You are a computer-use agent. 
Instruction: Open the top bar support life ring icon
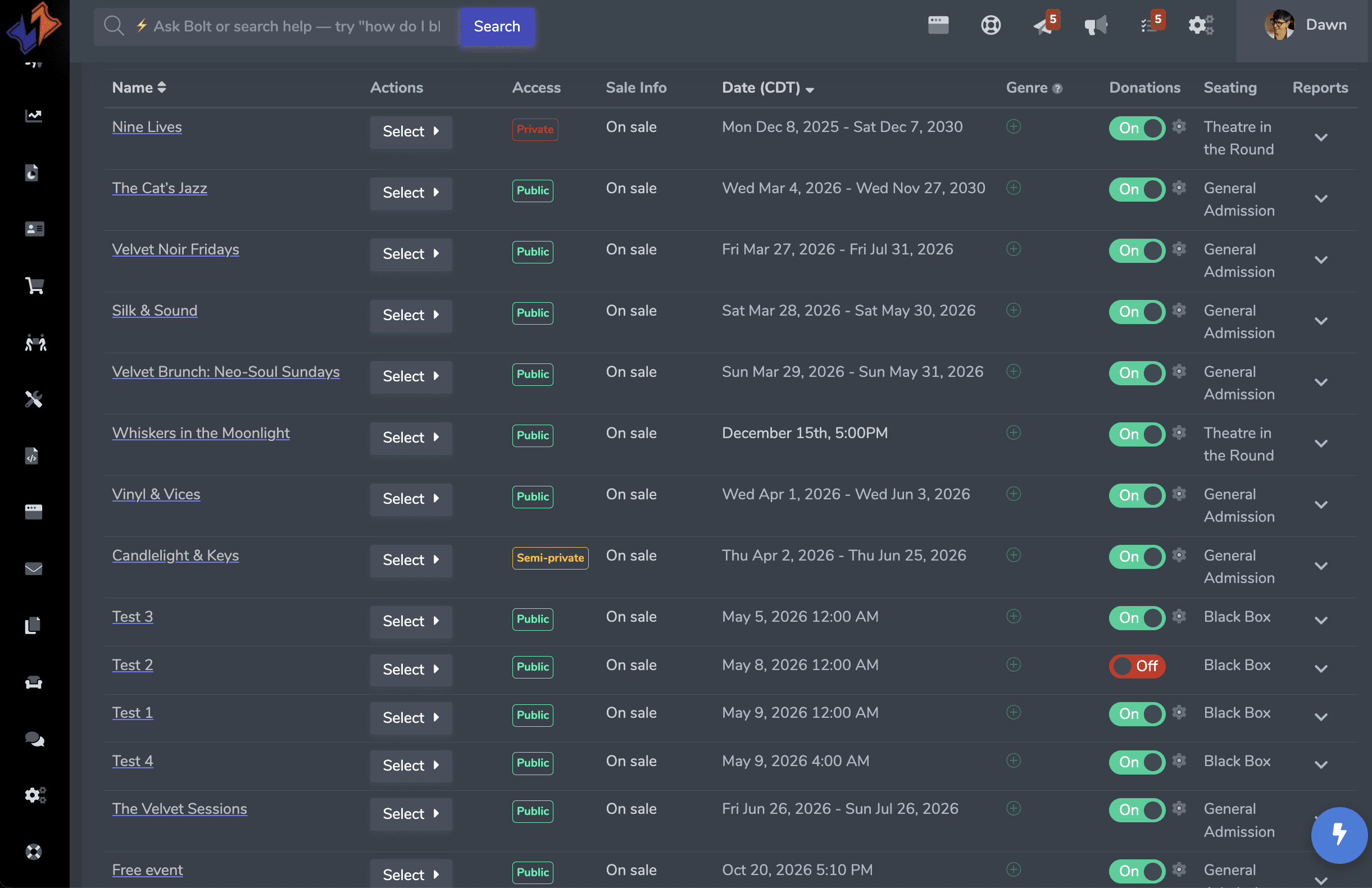coord(991,25)
